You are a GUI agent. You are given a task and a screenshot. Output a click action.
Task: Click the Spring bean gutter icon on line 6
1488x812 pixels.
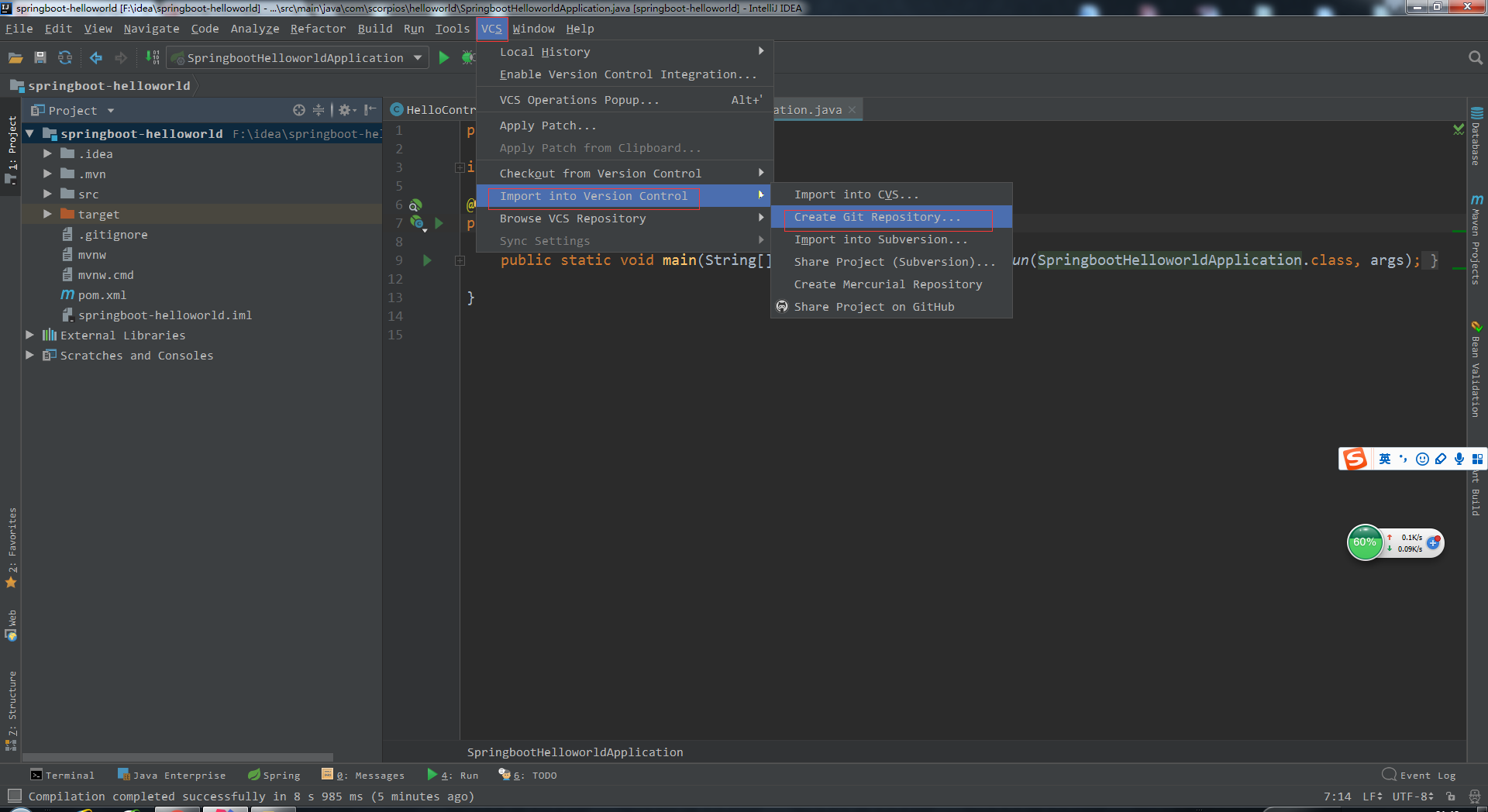pos(415,205)
